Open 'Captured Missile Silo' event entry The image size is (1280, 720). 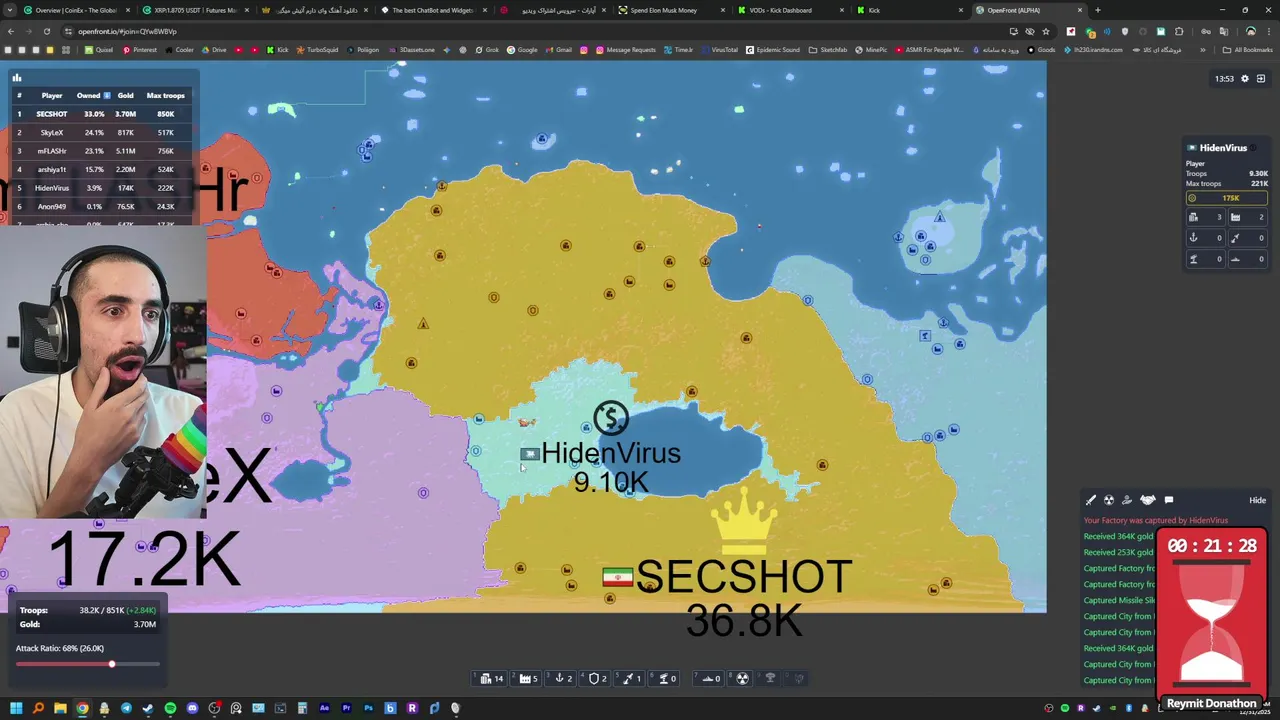[x=1119, y=600]
